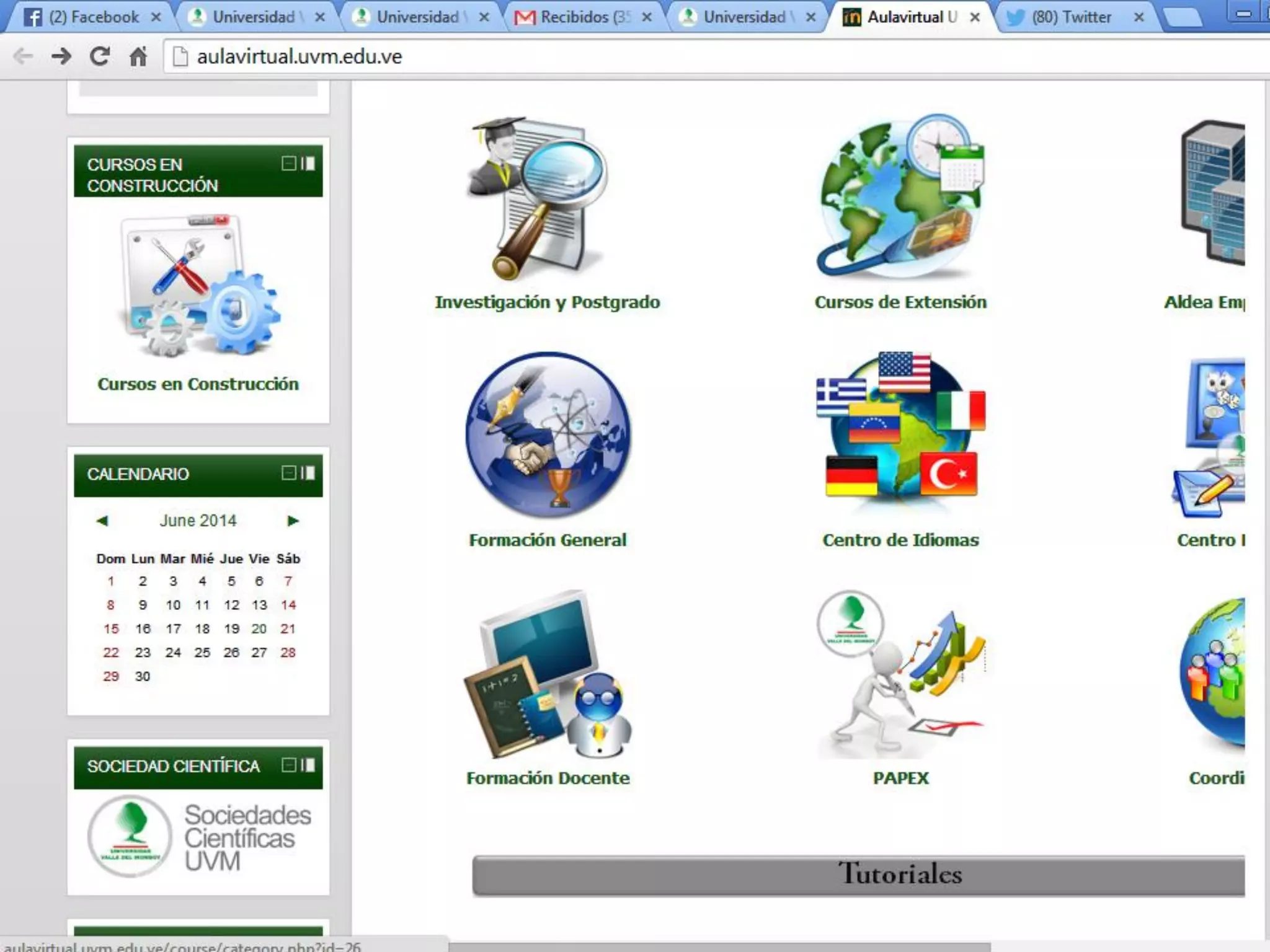Collapse the Calendario block

[x=288, y=473]
